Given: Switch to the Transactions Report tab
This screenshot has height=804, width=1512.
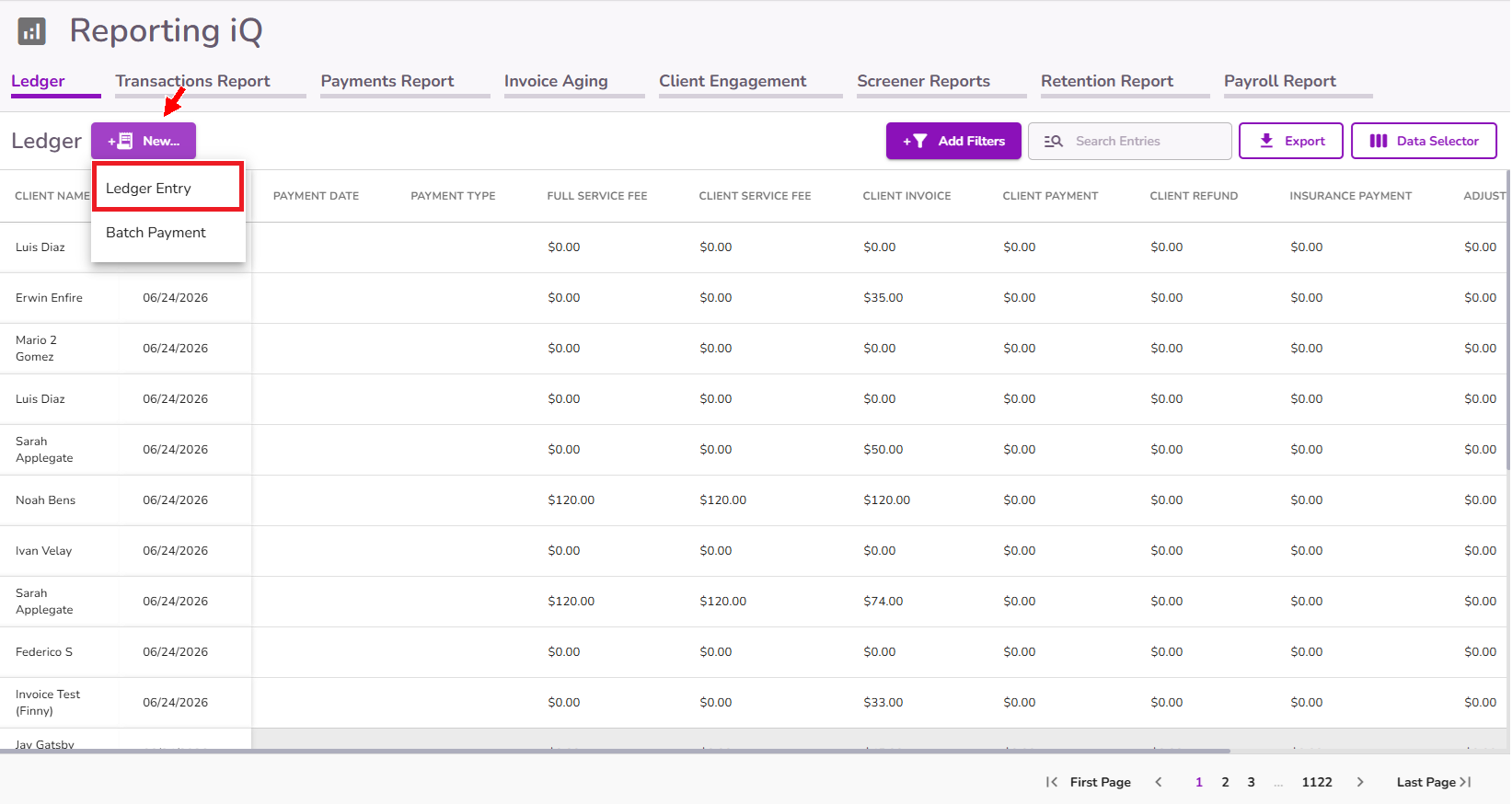Looking at the screenshot, I should (193, 81).
